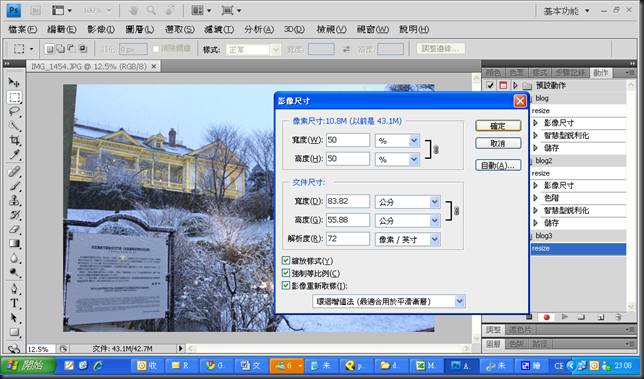Viewport: 644px width, 379px height.
Task: Toggle the 預設動作 item checkmark
Action: [x=490, y=85]
